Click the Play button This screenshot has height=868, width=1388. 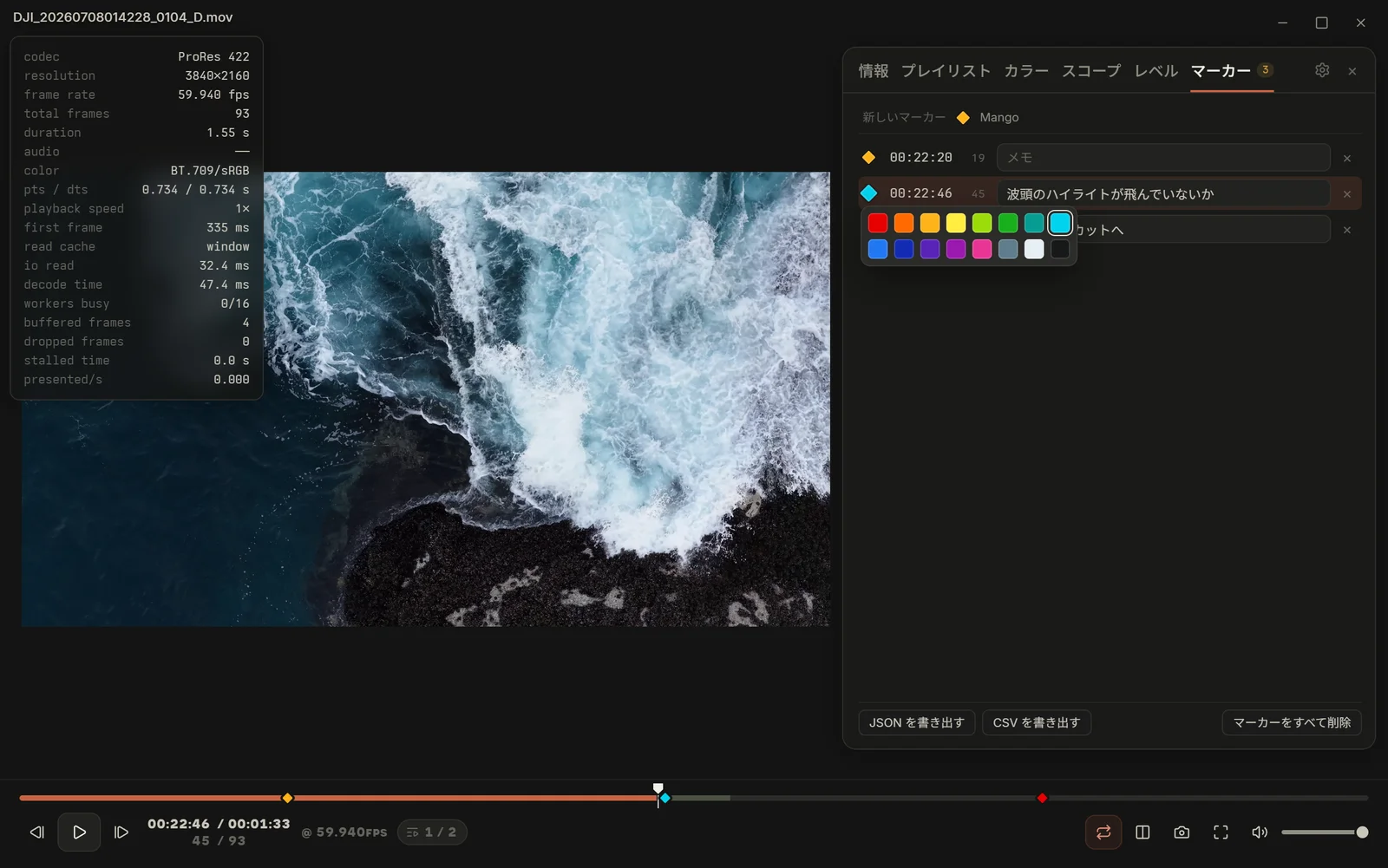[79, 832]
